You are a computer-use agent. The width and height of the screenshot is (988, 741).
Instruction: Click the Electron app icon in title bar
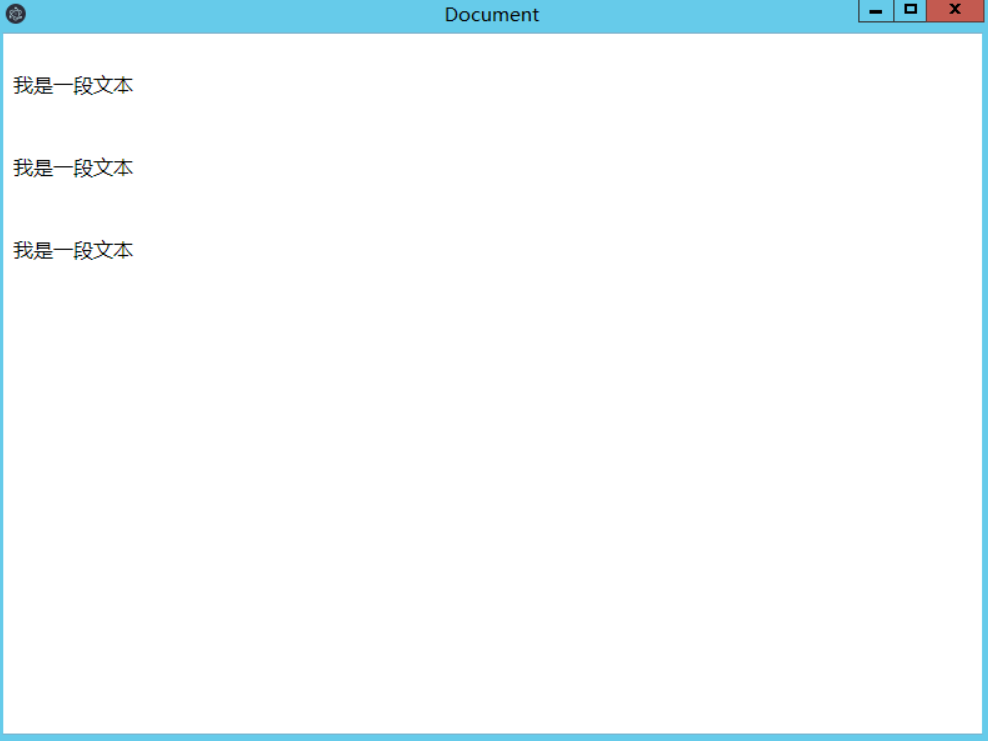tap(16, 14)
